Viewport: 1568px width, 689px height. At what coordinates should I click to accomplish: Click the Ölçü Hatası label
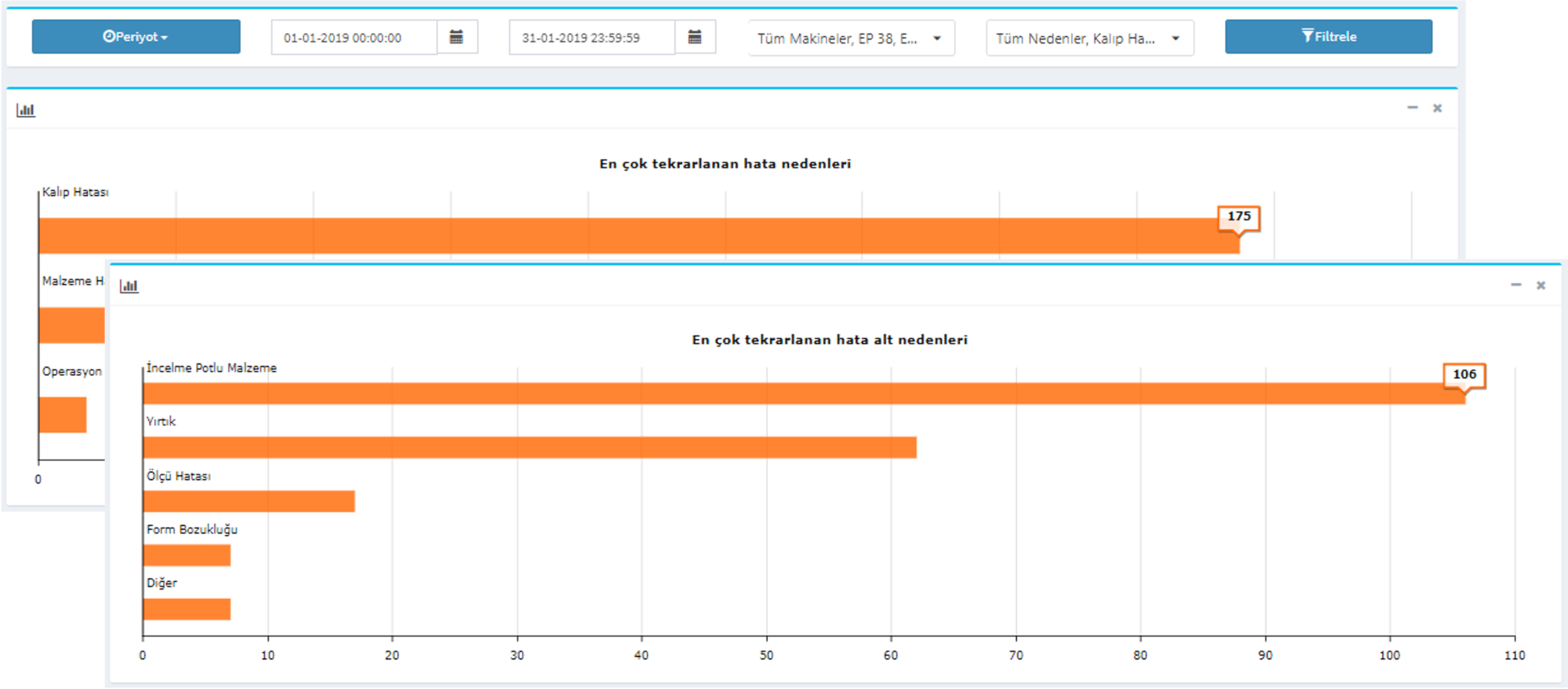(x=178, y=476)
